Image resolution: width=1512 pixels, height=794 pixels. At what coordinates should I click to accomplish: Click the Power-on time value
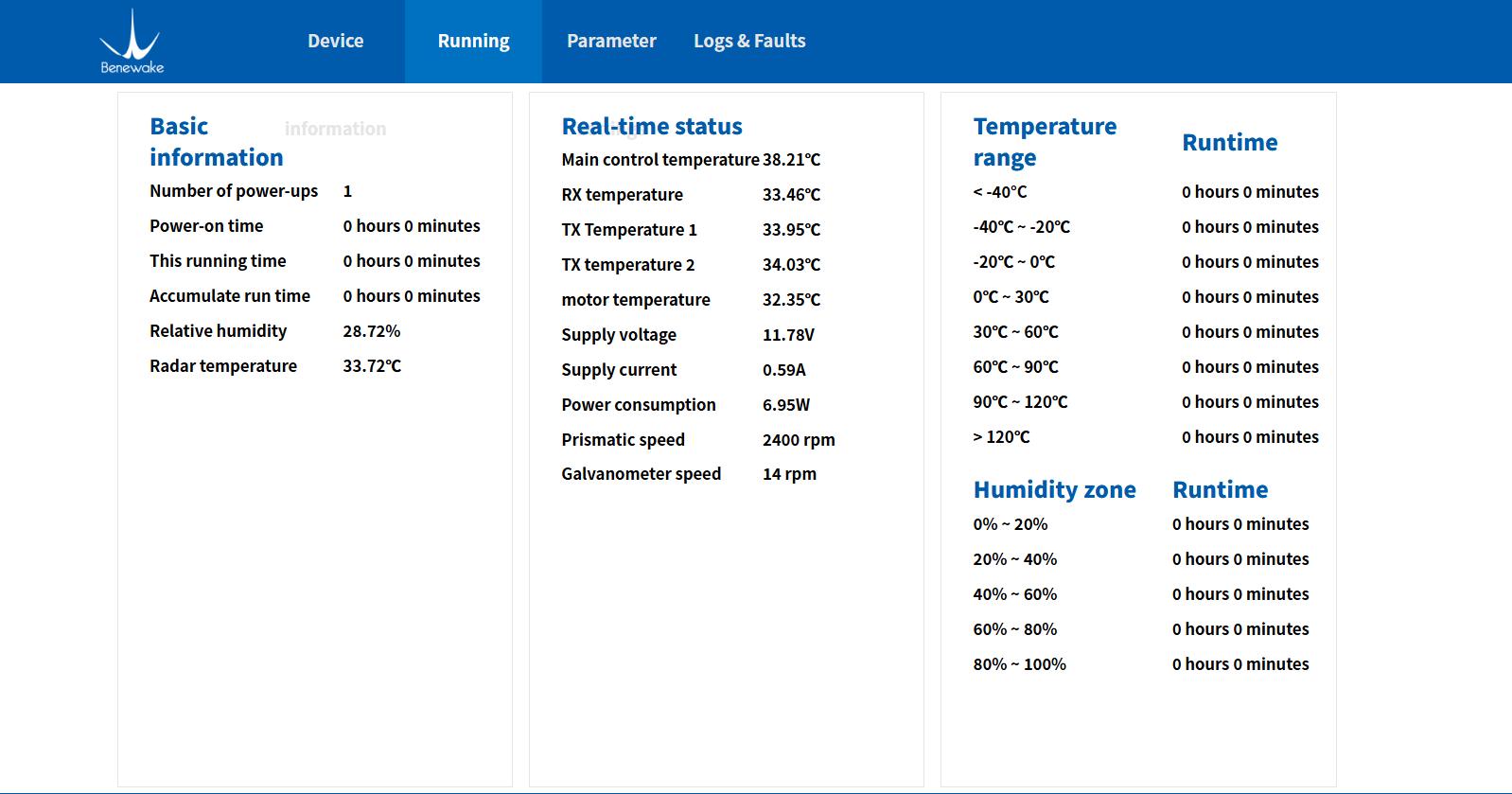click(412, 226)
